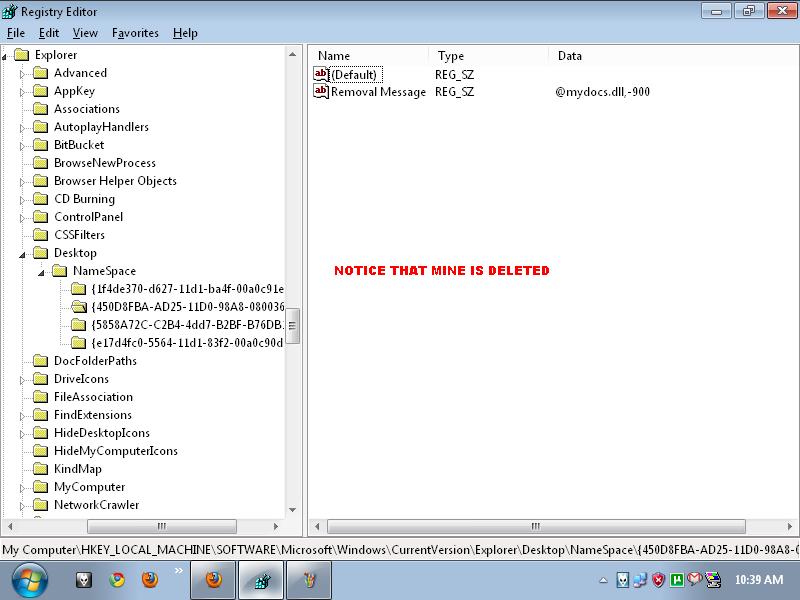Select the (Default) value name

click(x=356, y=75)
